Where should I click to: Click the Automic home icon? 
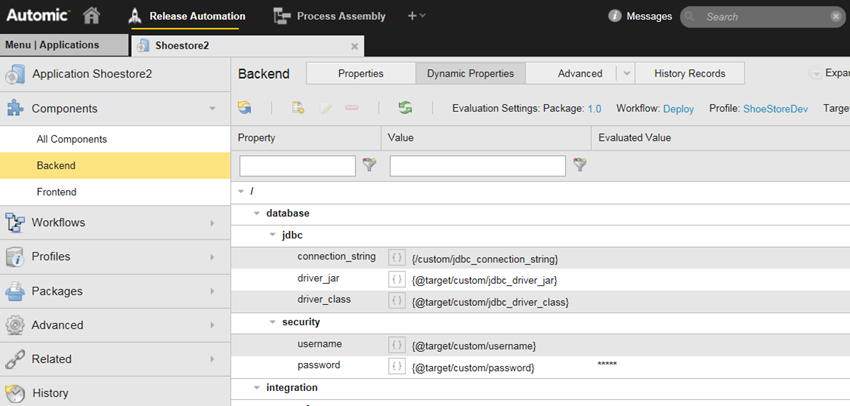(92, 16)
